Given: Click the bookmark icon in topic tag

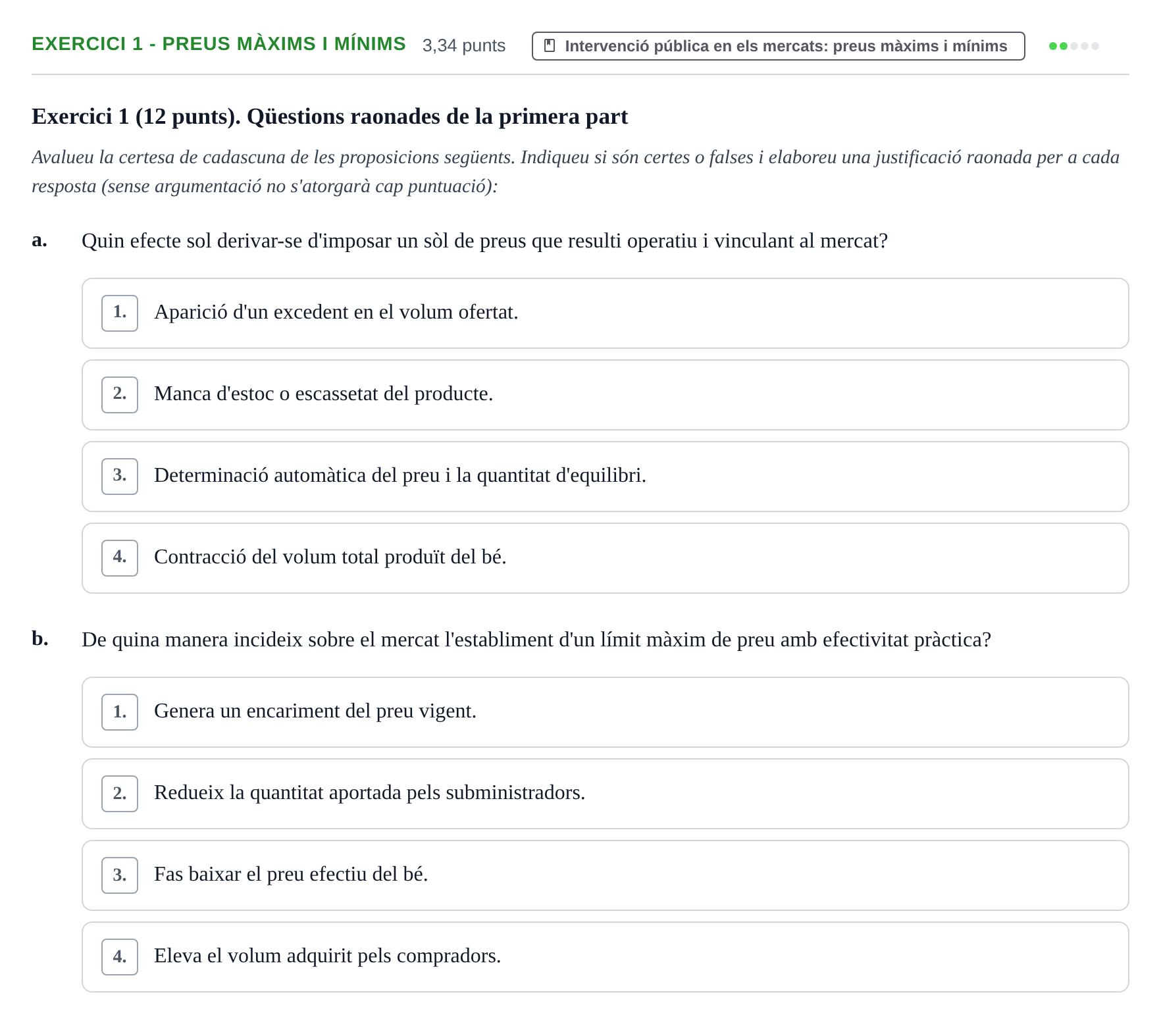Looking at the screenshot, I should pyautogui.click(x=550, y=46).
